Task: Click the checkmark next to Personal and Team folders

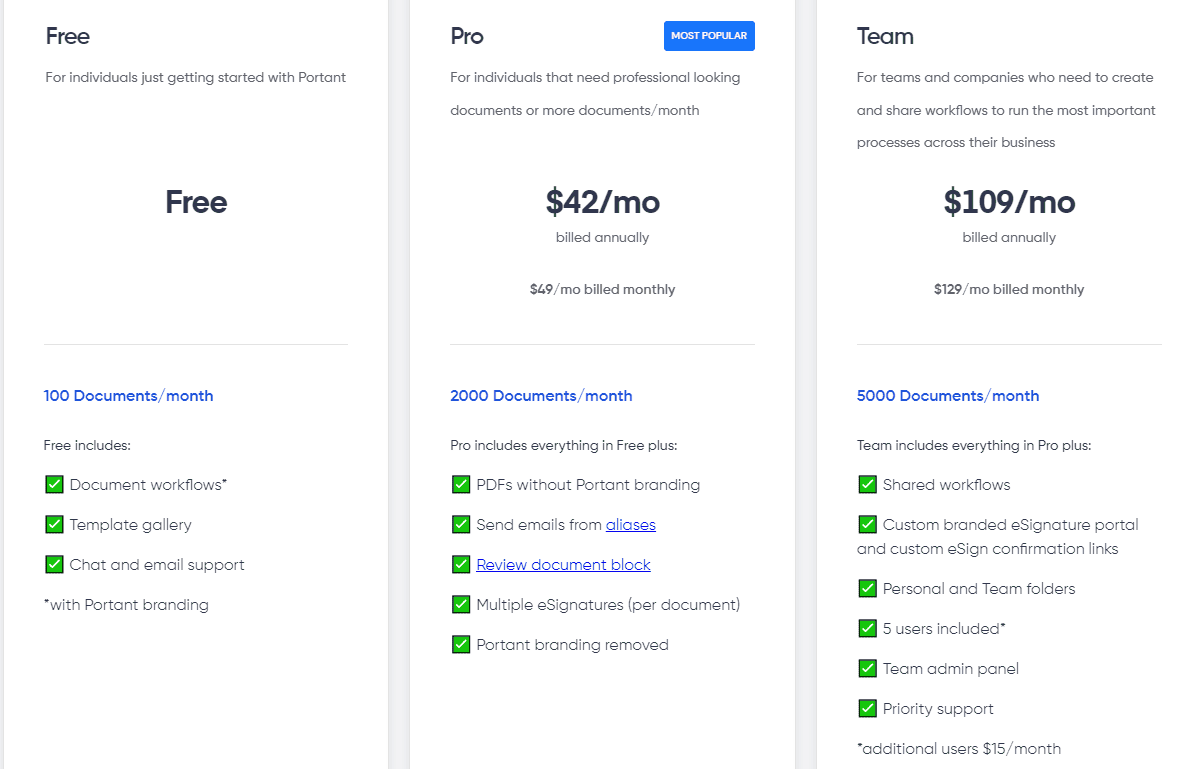Action: pos(867,588)
